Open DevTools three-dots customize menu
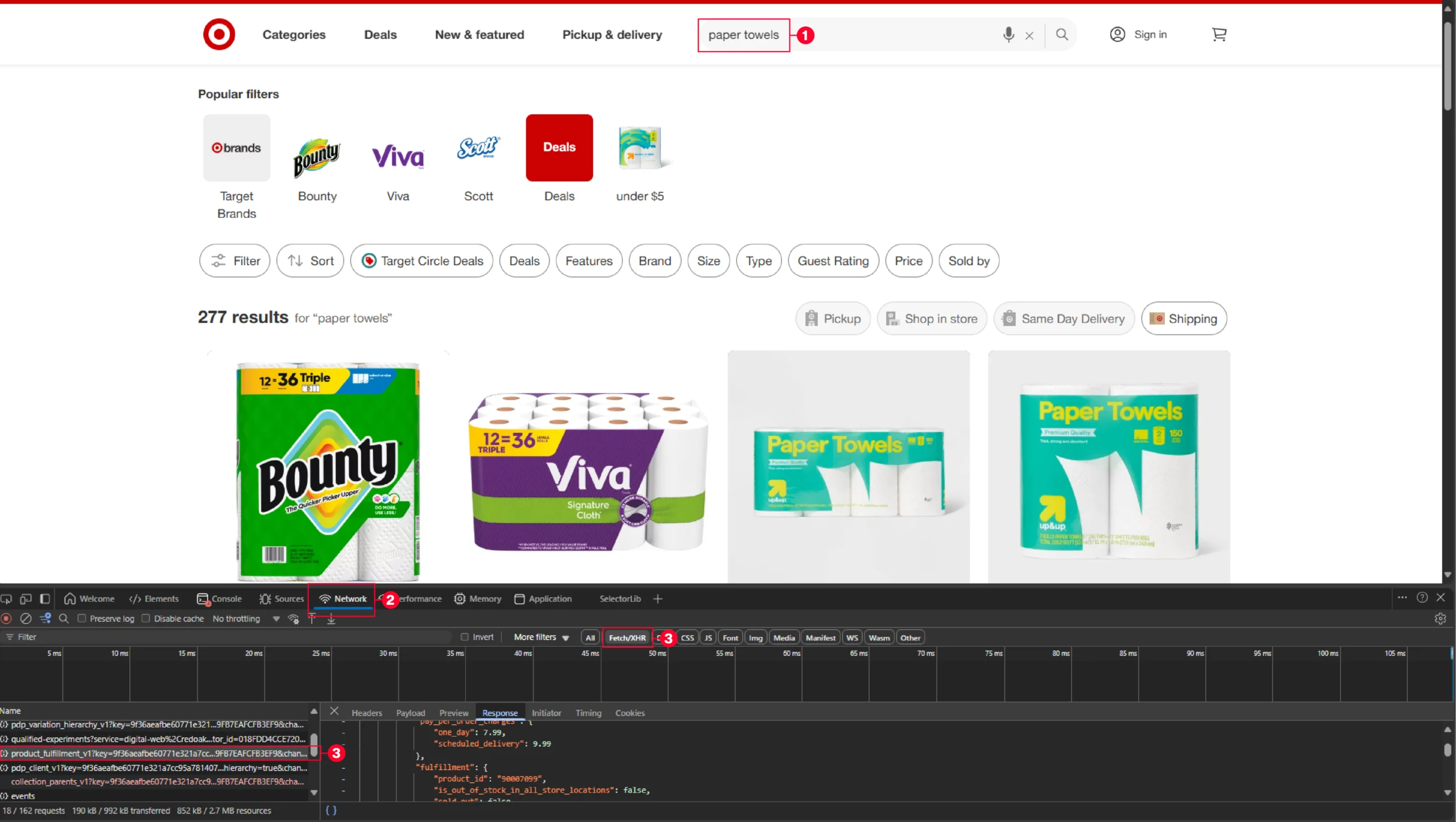This screenshot has height=822, width=1456. pos(1403,597)
